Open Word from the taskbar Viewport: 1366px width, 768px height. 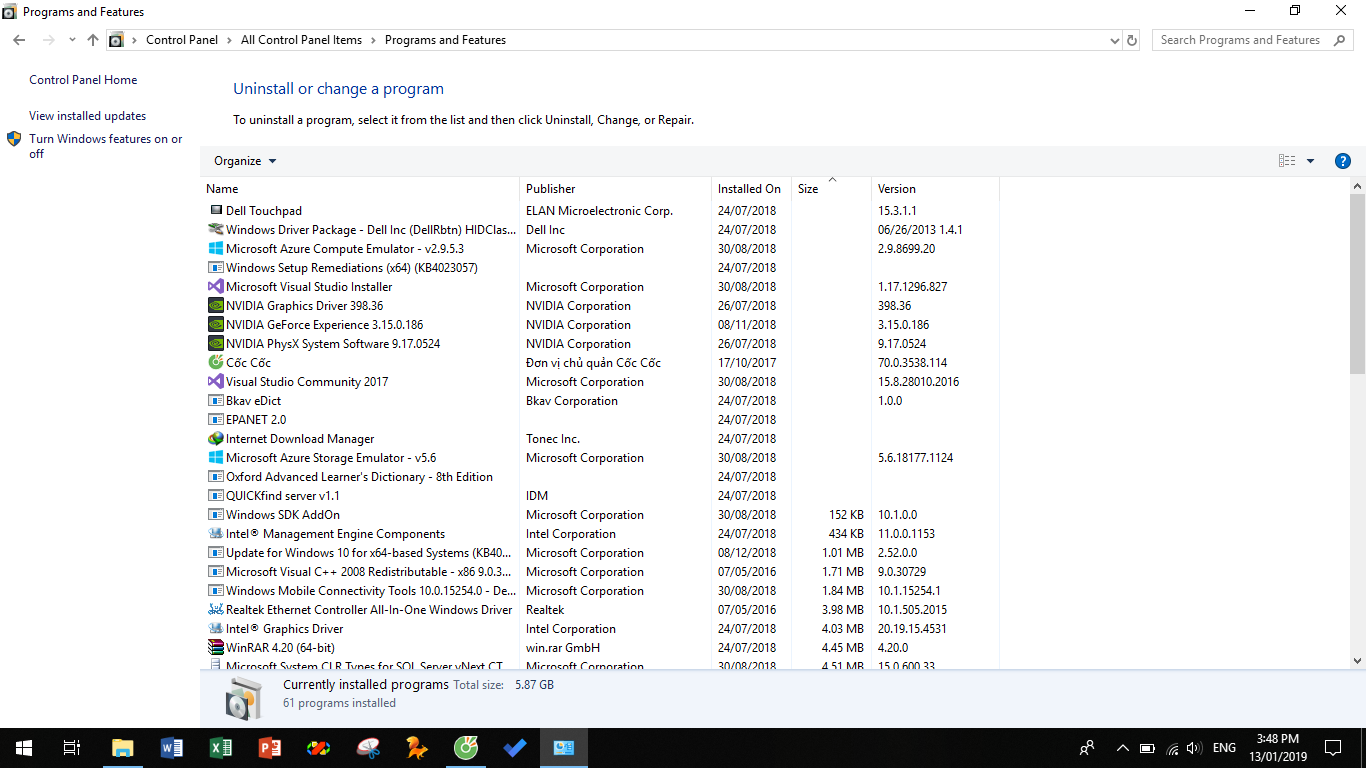coord(172,747)
